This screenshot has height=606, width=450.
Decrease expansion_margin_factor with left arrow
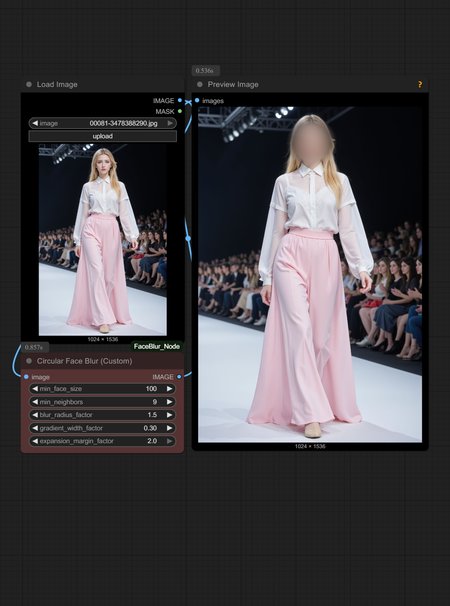coord(35,441)
